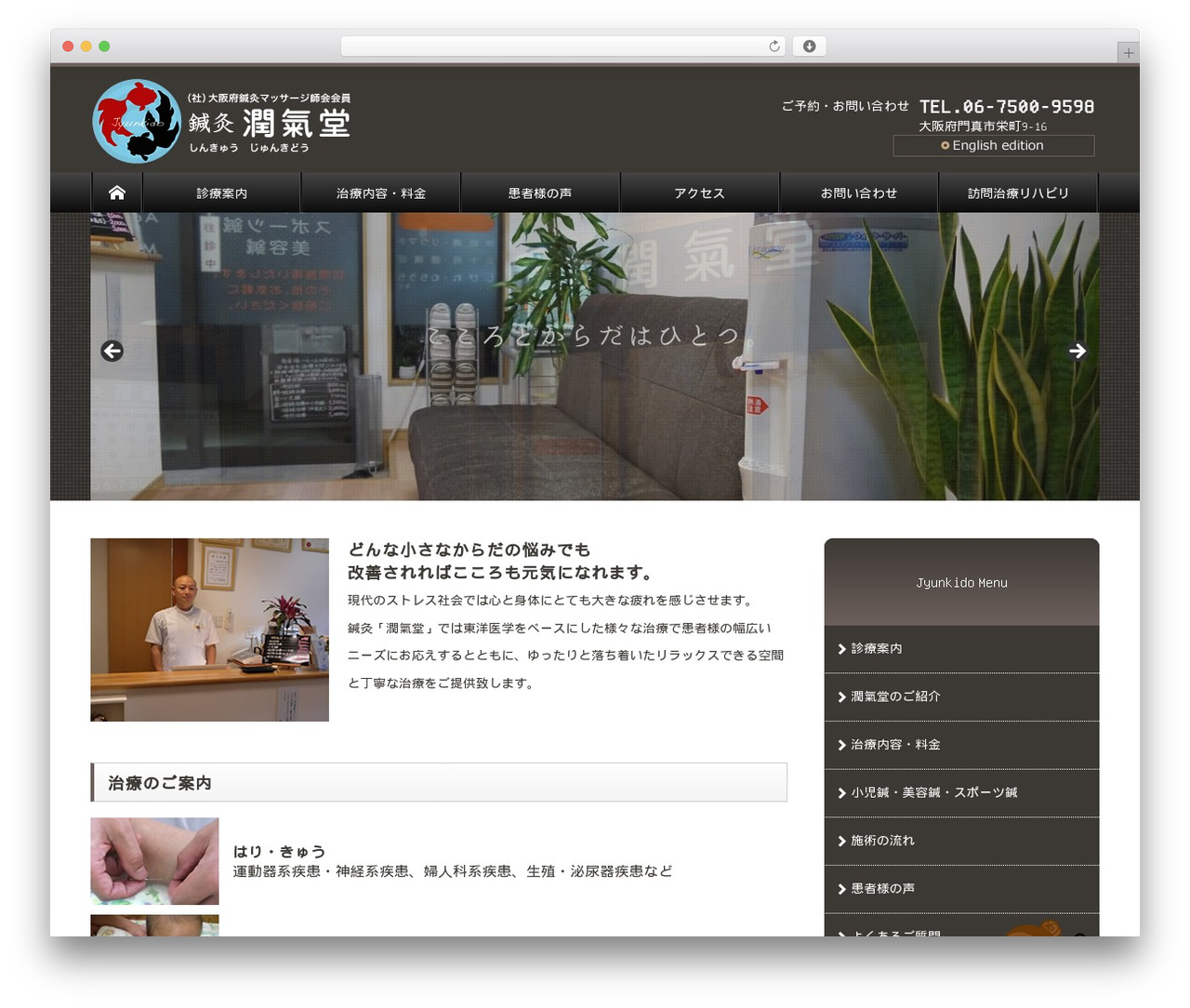
Task: Click the 鍼灸 潤氣堂 site title text
Action: click(x=269, y=123)
